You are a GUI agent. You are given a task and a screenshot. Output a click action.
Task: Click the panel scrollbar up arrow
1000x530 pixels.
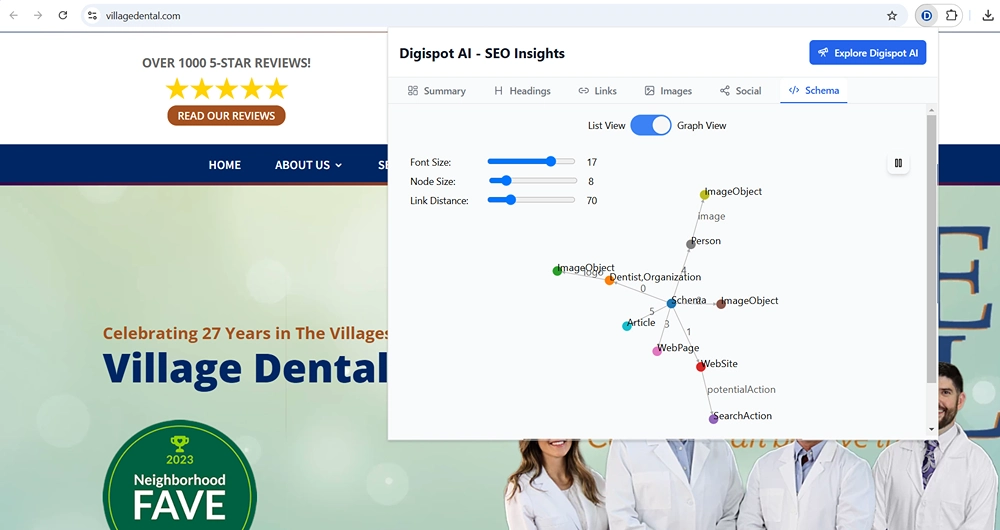click(x=931, y=110)
